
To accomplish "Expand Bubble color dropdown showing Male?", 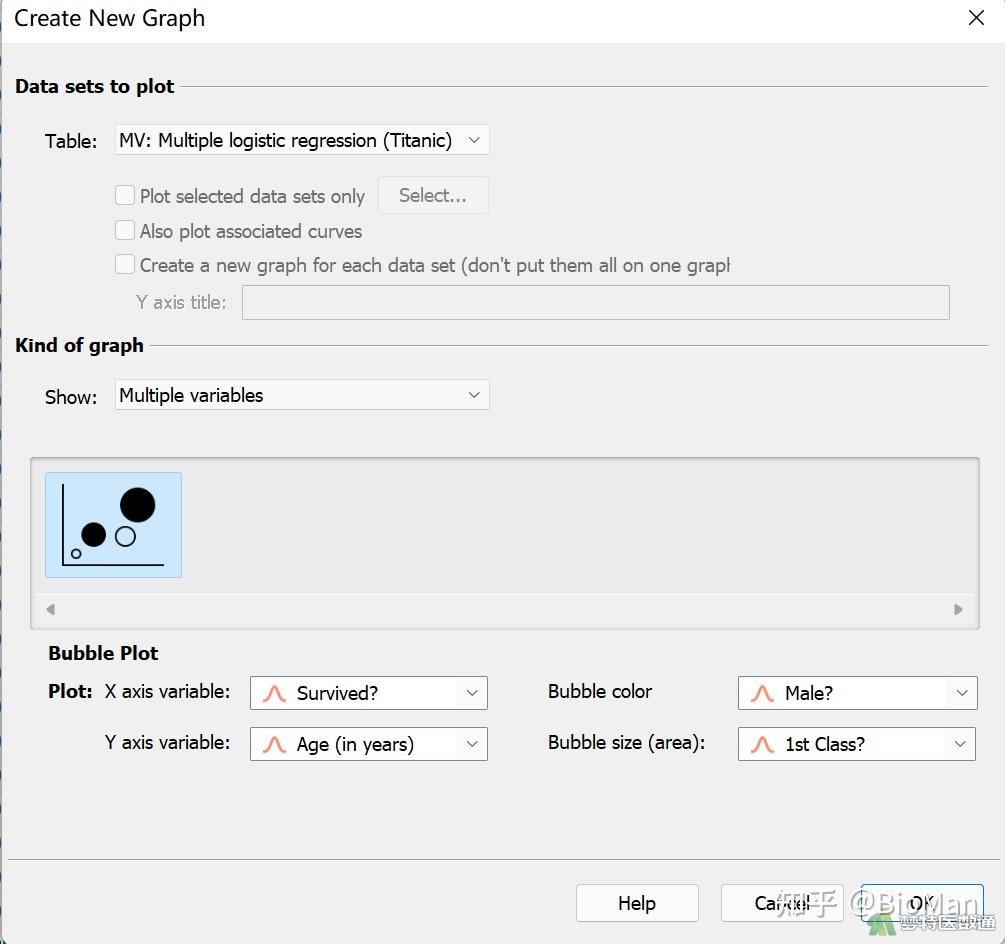I will click(x=858, y=693).
